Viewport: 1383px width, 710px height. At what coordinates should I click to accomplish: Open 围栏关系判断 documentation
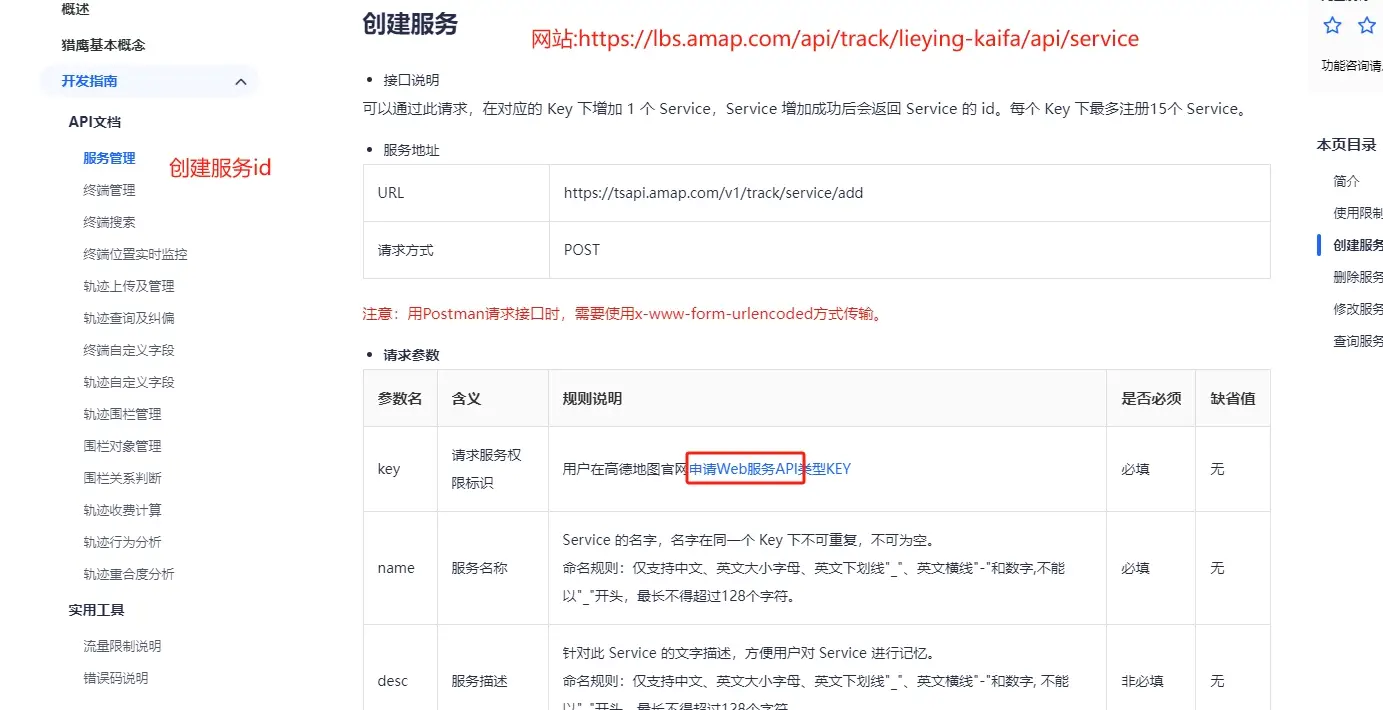122,478
